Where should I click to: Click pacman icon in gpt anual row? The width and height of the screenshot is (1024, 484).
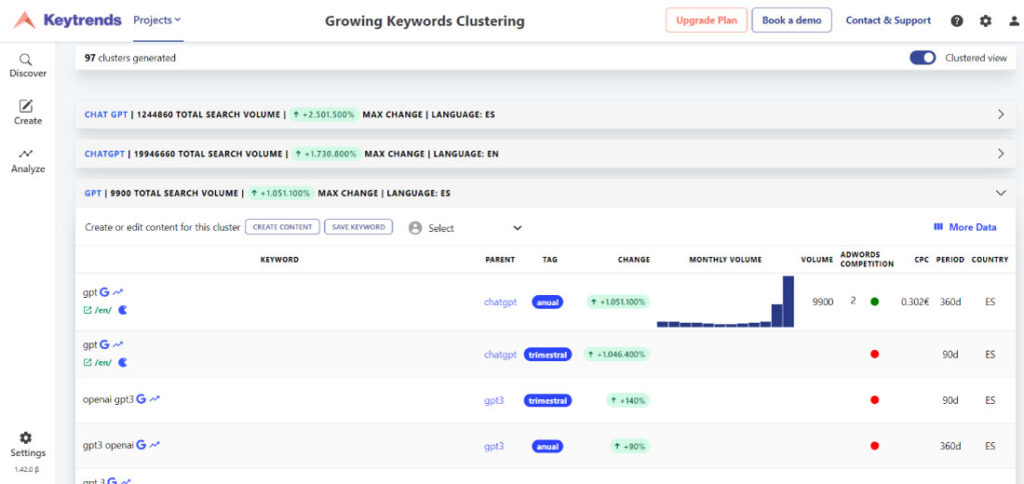click(123, 310)
